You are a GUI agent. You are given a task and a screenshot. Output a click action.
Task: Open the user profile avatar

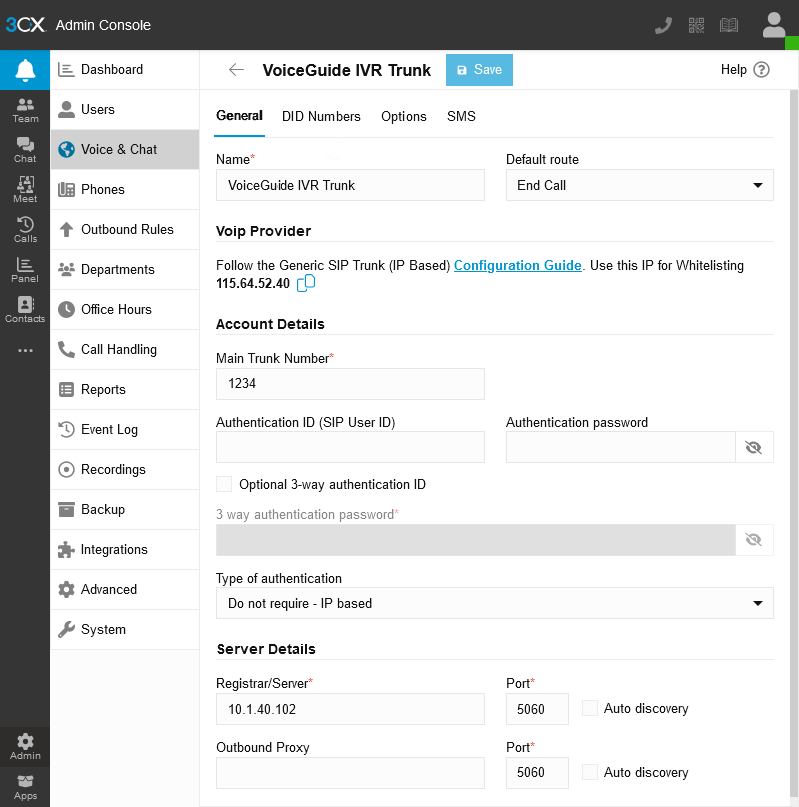(x=773, y=25)
